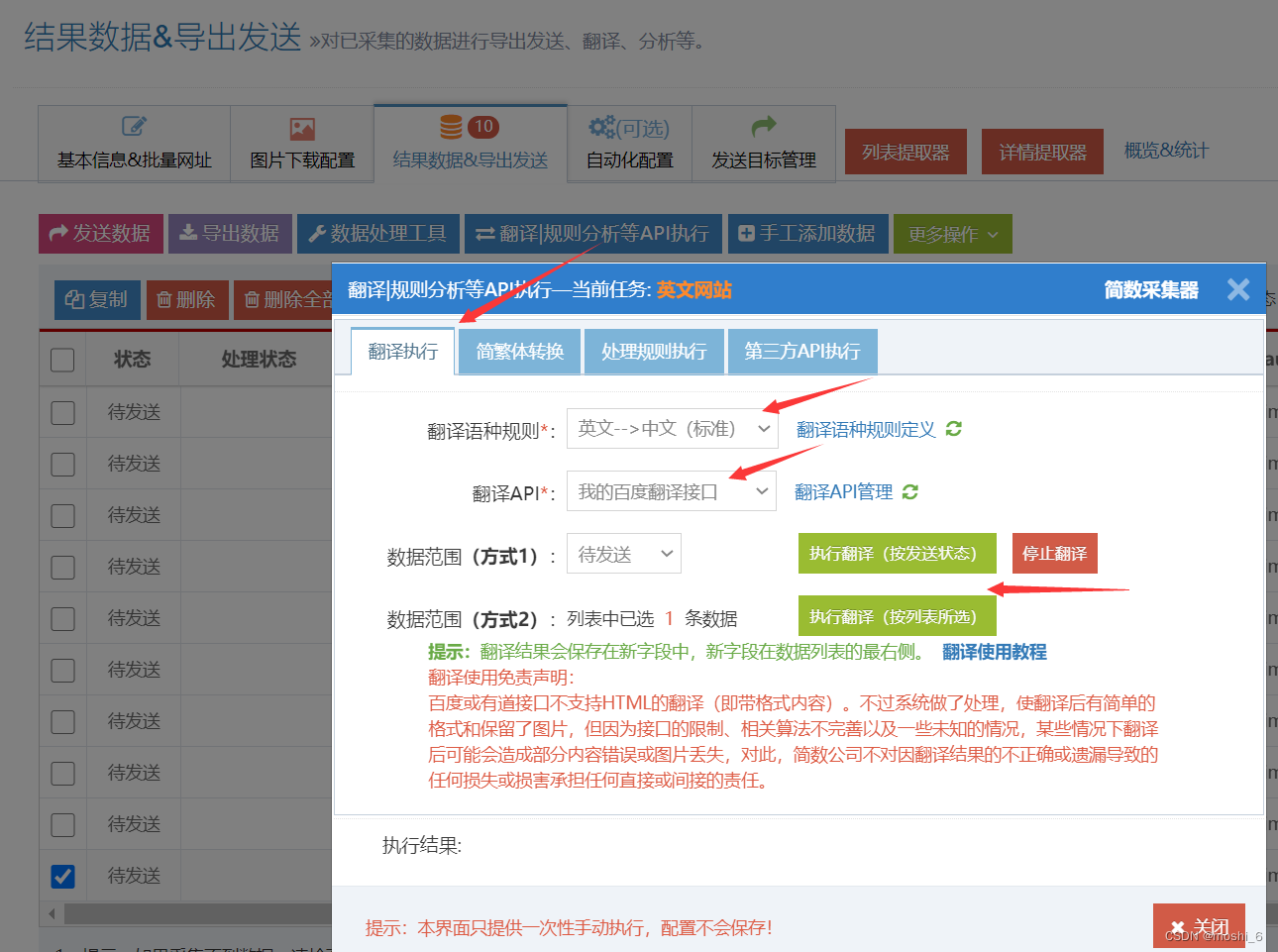Click the 导出数据 button
Viewport: 1278px width, 952px height.
point(230,234)
